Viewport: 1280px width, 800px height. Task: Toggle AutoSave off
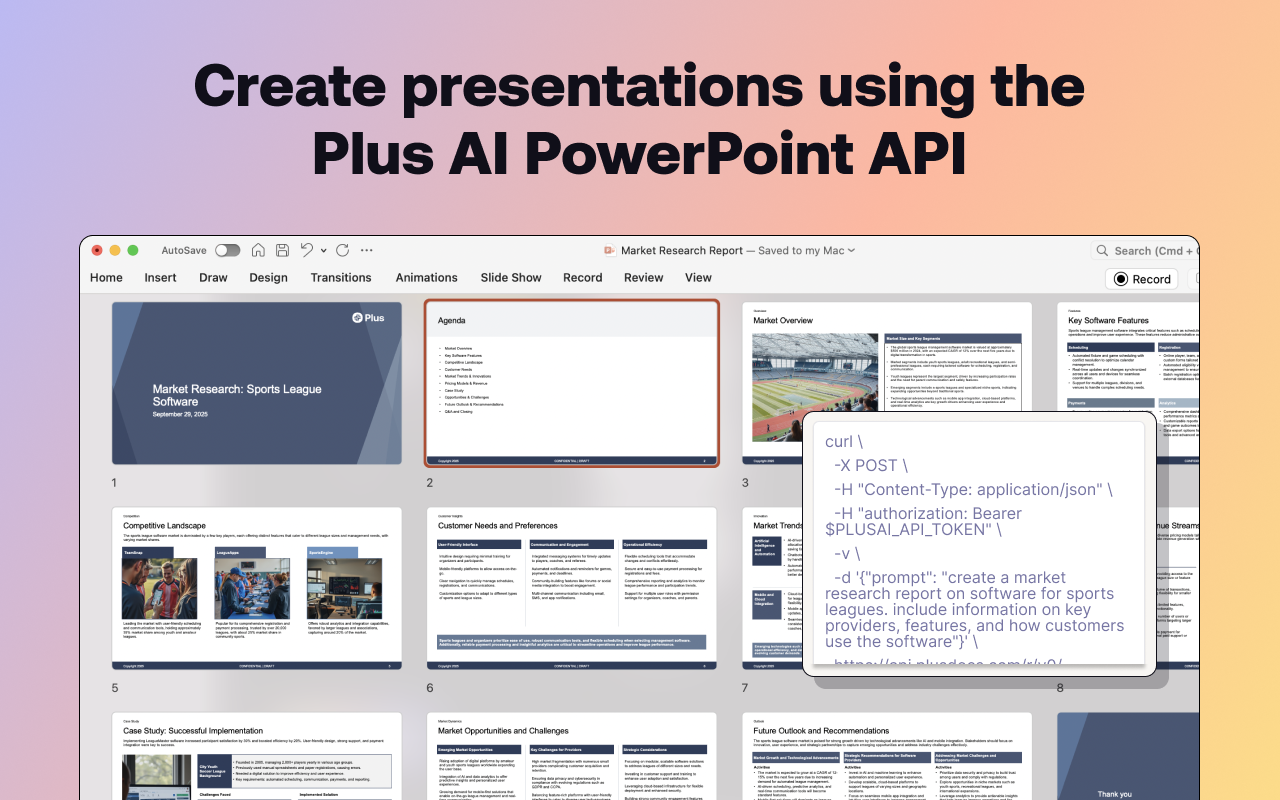point(227,250)
